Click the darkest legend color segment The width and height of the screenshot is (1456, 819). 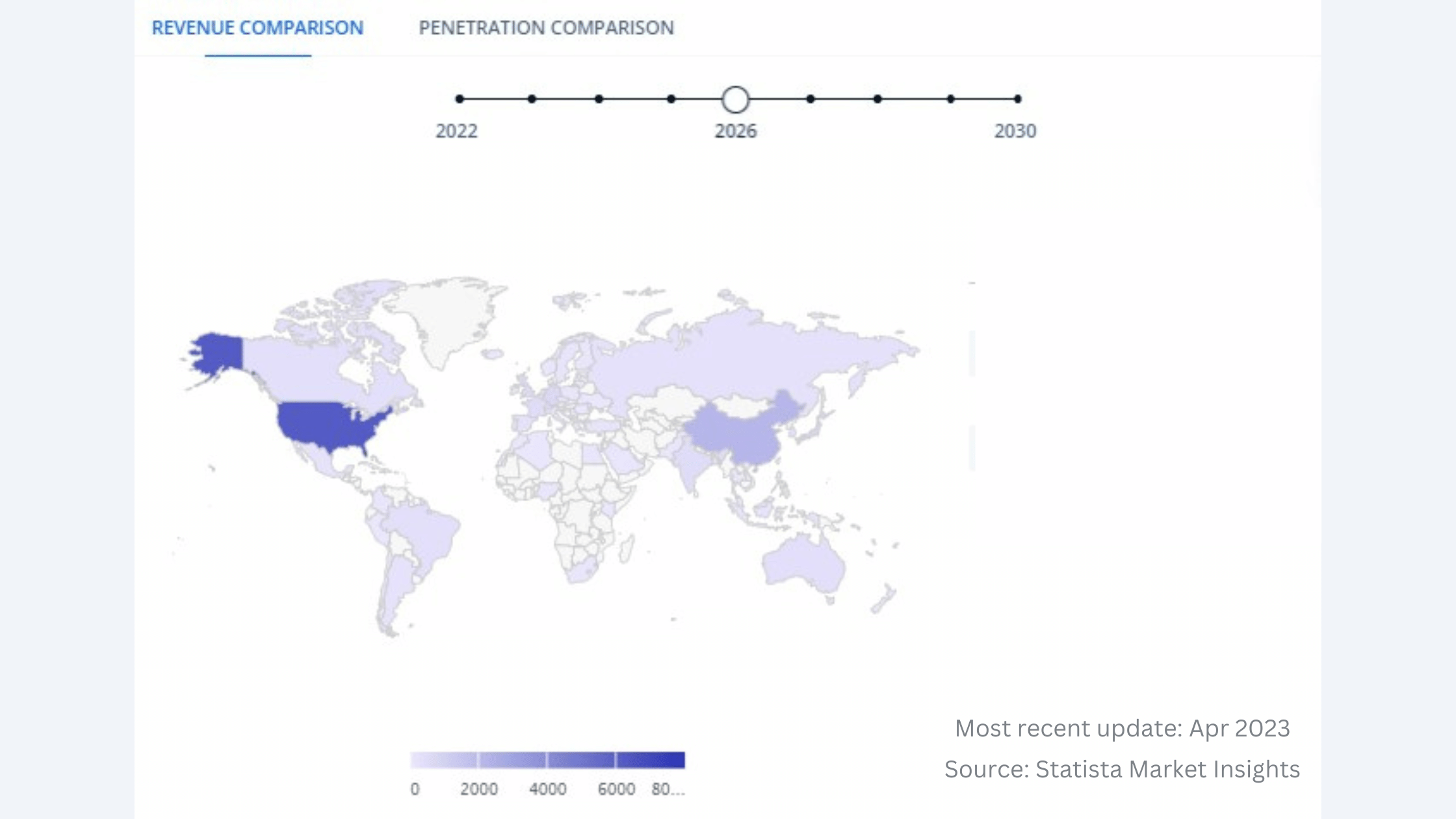pyautogui.click(x=650, y=760)
